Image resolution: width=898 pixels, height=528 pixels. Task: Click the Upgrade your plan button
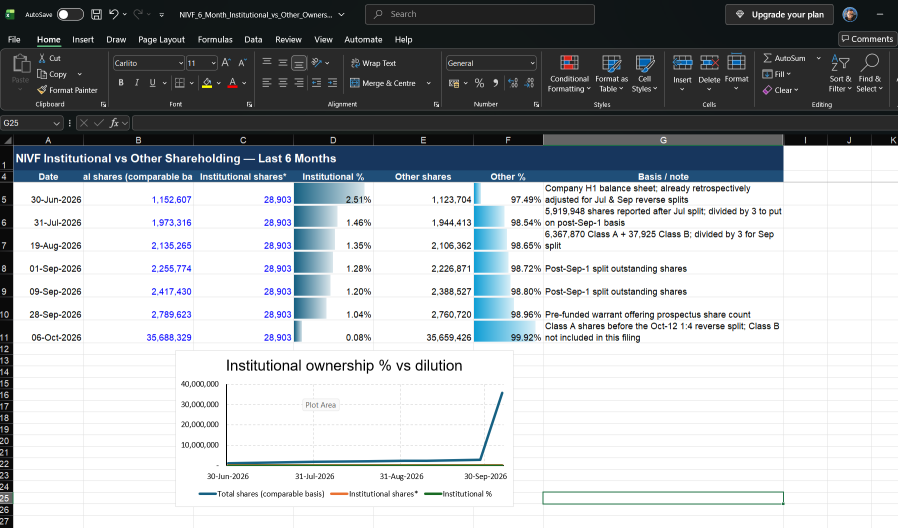pos(779,14)
